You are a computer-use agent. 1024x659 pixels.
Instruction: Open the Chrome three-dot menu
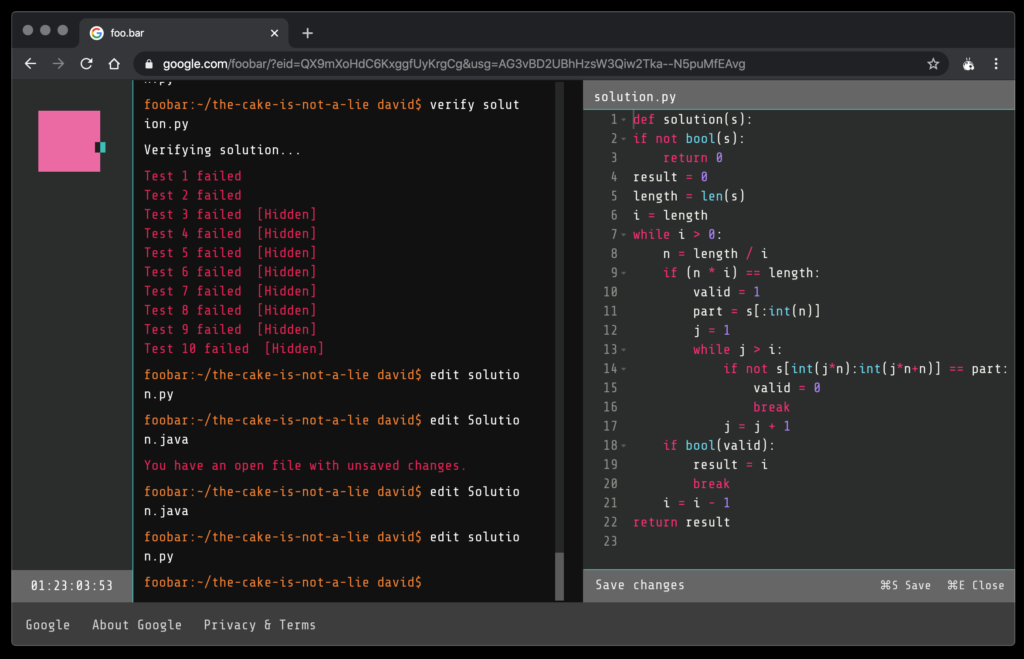point(996,64)
